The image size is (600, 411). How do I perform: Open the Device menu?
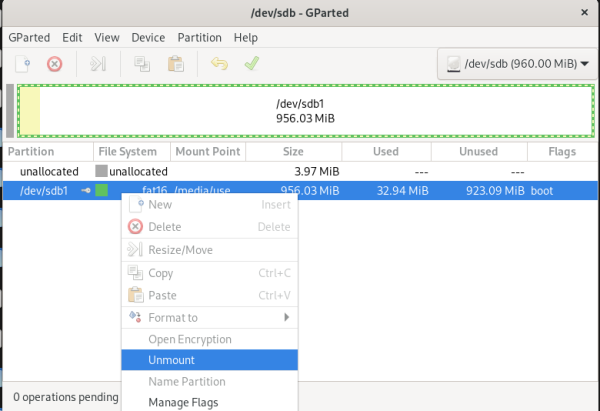pyautogui.click(x=148, y=37)
